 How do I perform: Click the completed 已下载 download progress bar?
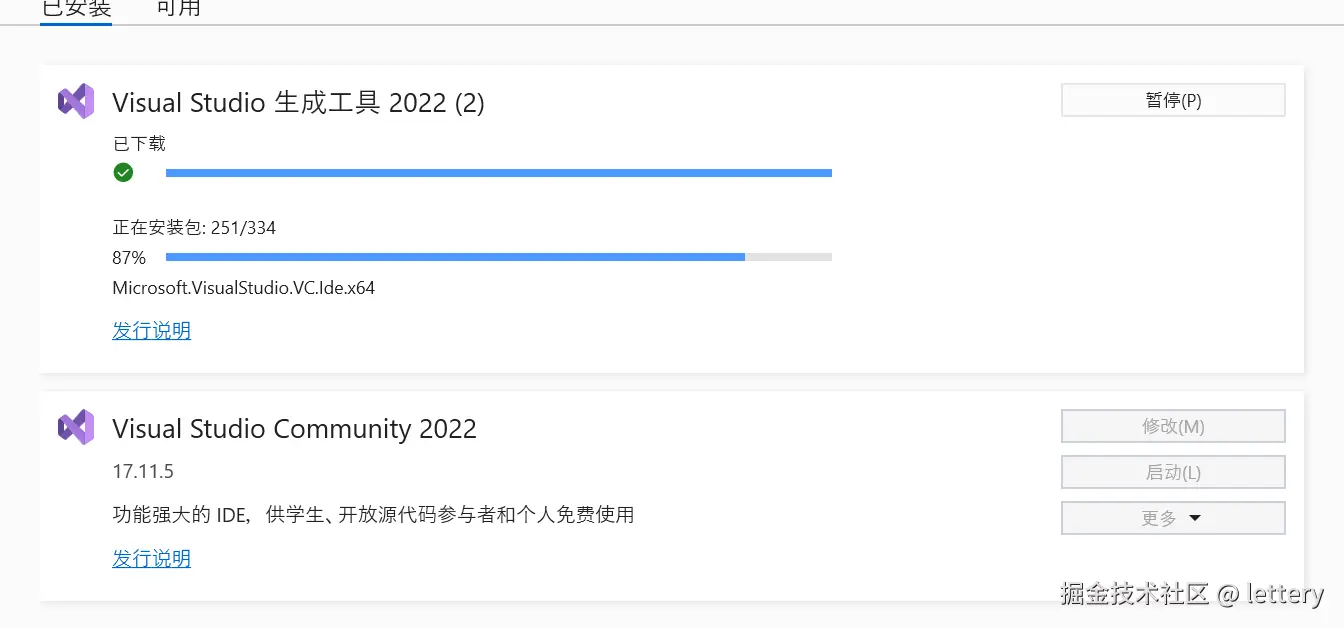click(x=498, y=173)
